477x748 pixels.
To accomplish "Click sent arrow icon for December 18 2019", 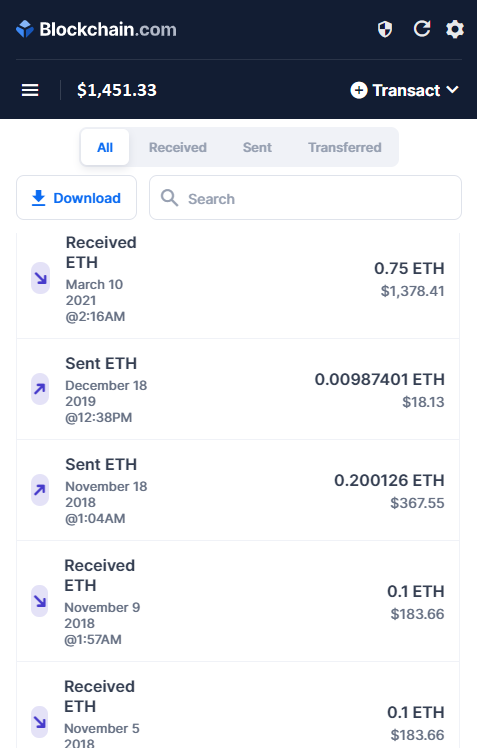I will coord(40,389).
